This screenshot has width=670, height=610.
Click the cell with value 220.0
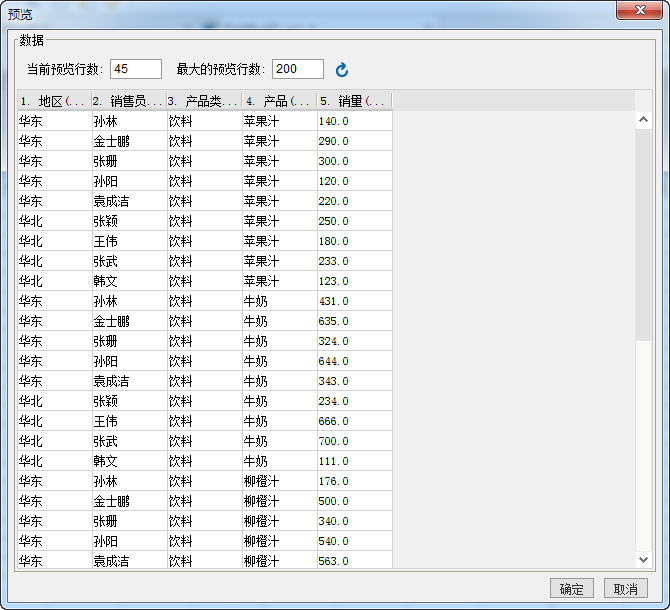(355, 201)
